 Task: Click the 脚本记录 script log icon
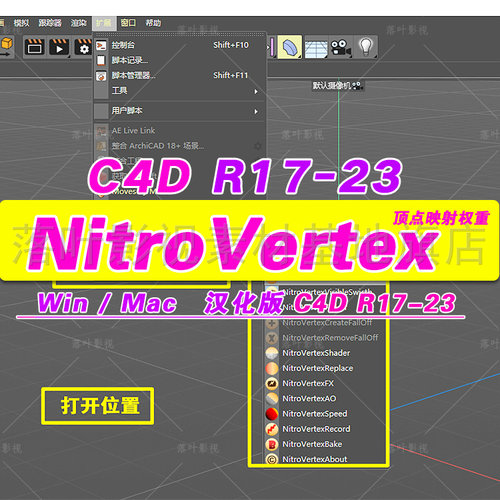point(101,60)
